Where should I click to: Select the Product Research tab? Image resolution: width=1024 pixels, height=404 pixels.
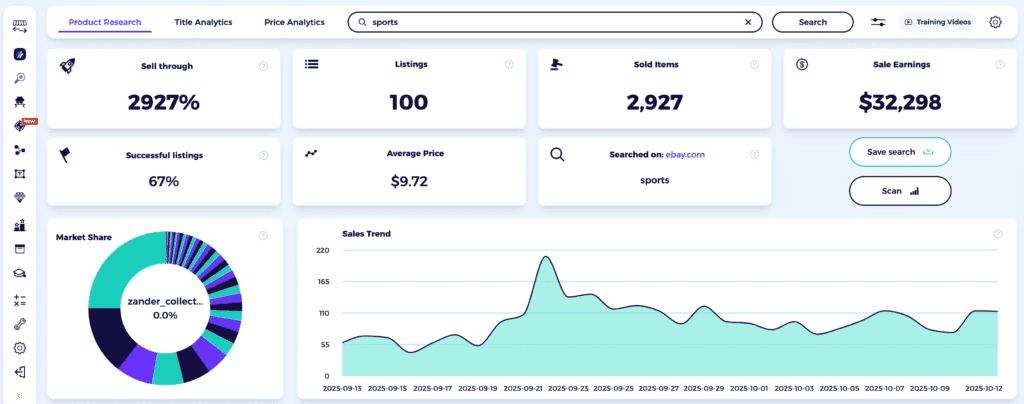click(105, 22)
